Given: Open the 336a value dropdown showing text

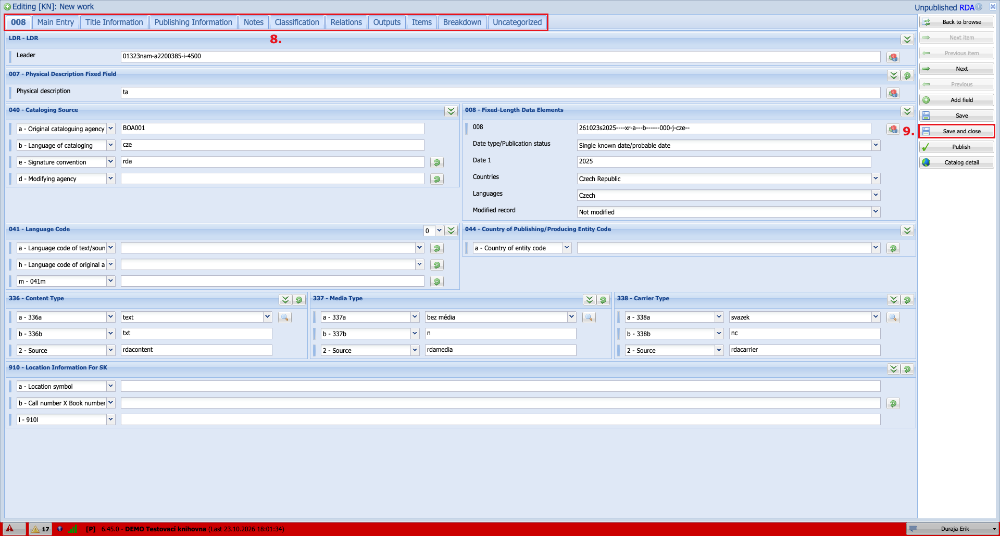Looking at the screenshot, I should (x=267, y=317).
